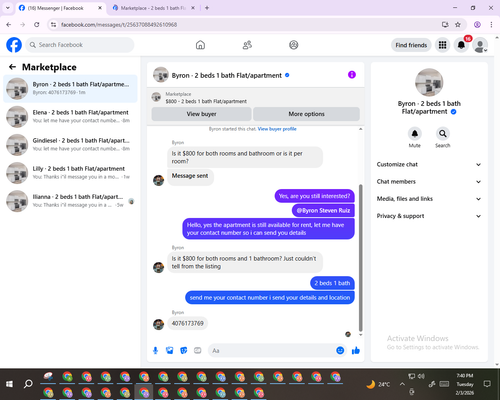Search within the conversation
This screenshot has height=400, width=500.
pyautogui.click(x=443, y=134)
